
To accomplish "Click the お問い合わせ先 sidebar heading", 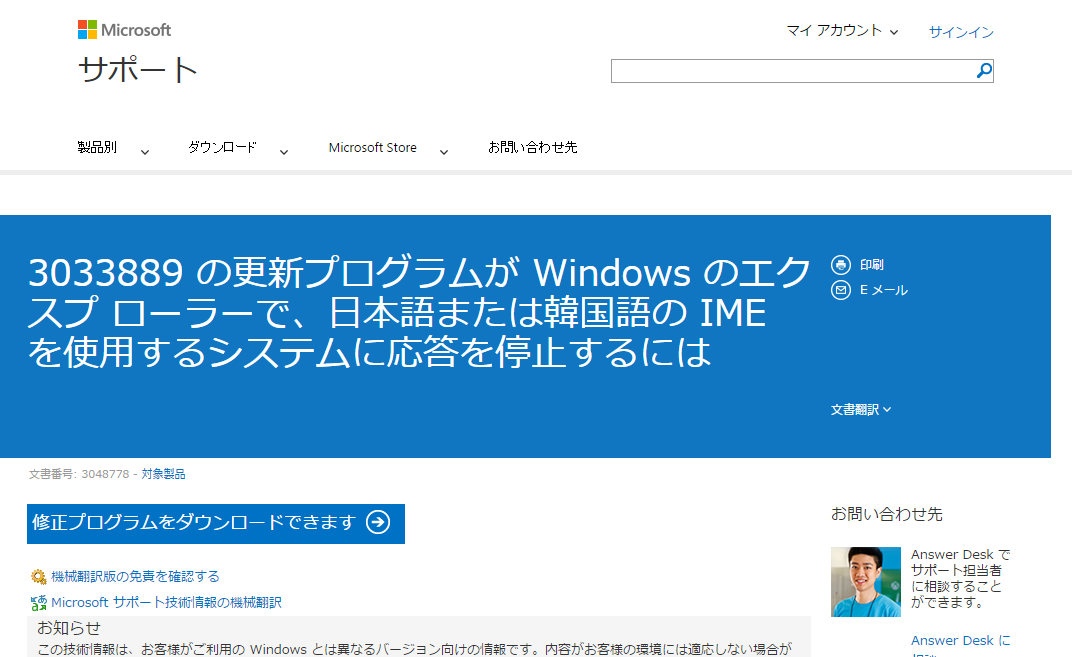I will (x=887, y=514).
